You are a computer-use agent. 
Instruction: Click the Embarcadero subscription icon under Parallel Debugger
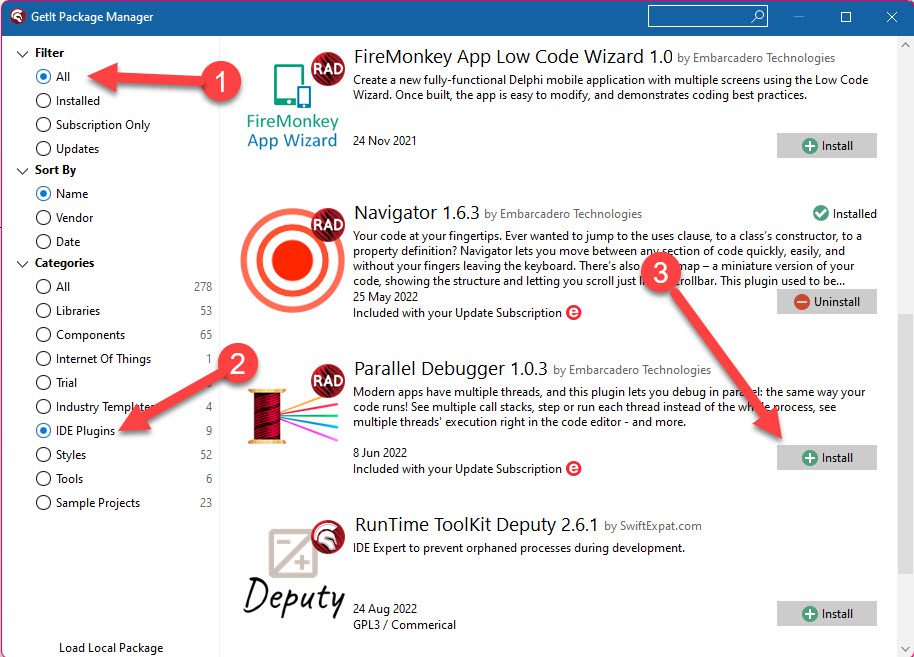[x=574, y=469]
